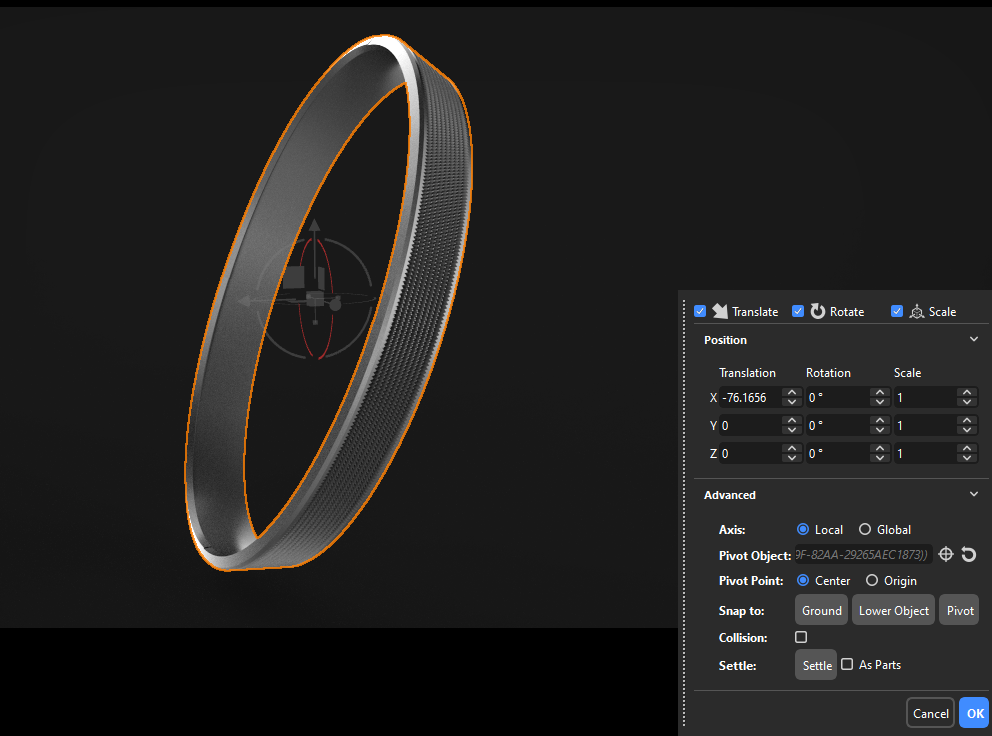Image resolution: width=992 pixels, height=736 pixels.
Task: Click the Cancel button
Action: click(930, 713)
